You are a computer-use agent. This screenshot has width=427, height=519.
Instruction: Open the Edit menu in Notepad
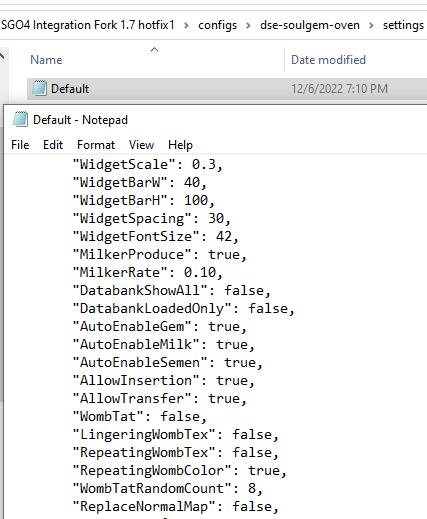click(53, 145)
